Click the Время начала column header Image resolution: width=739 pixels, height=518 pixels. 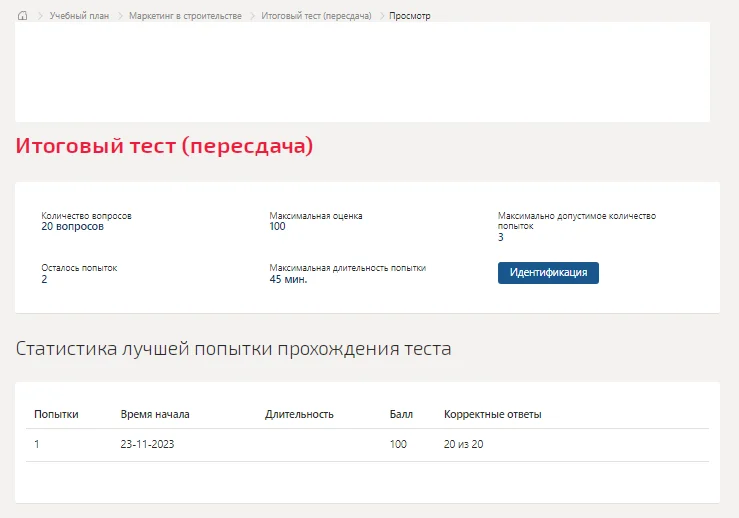click(155, 414)
